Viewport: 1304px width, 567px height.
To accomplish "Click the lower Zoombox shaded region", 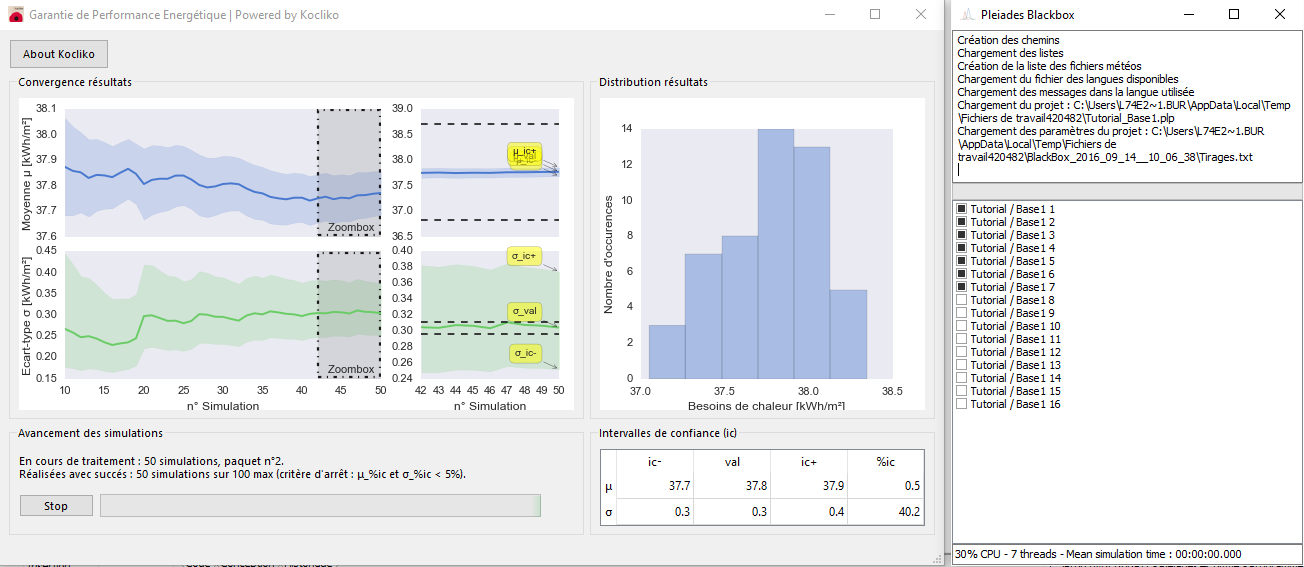I will pyautogui.click(x=349, y=315).
